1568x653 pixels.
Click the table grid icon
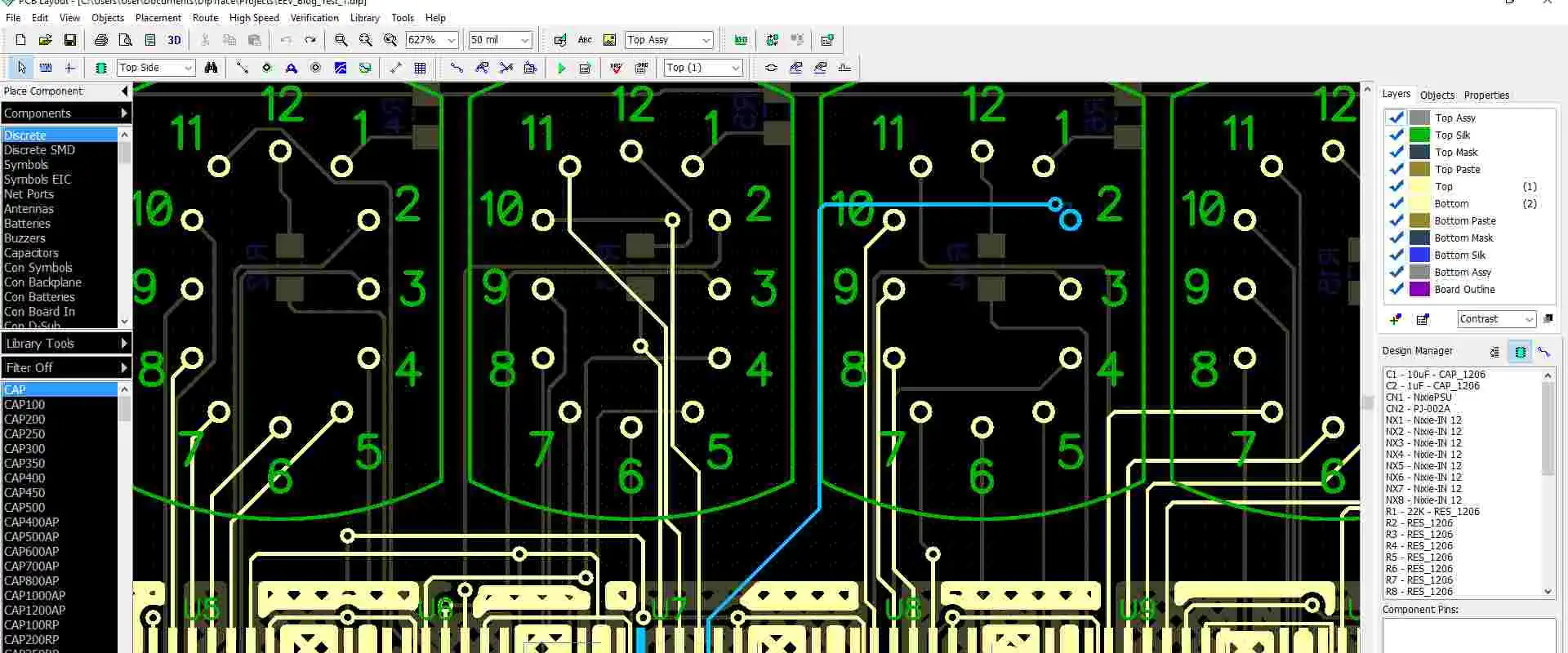(x=420, y=68)
